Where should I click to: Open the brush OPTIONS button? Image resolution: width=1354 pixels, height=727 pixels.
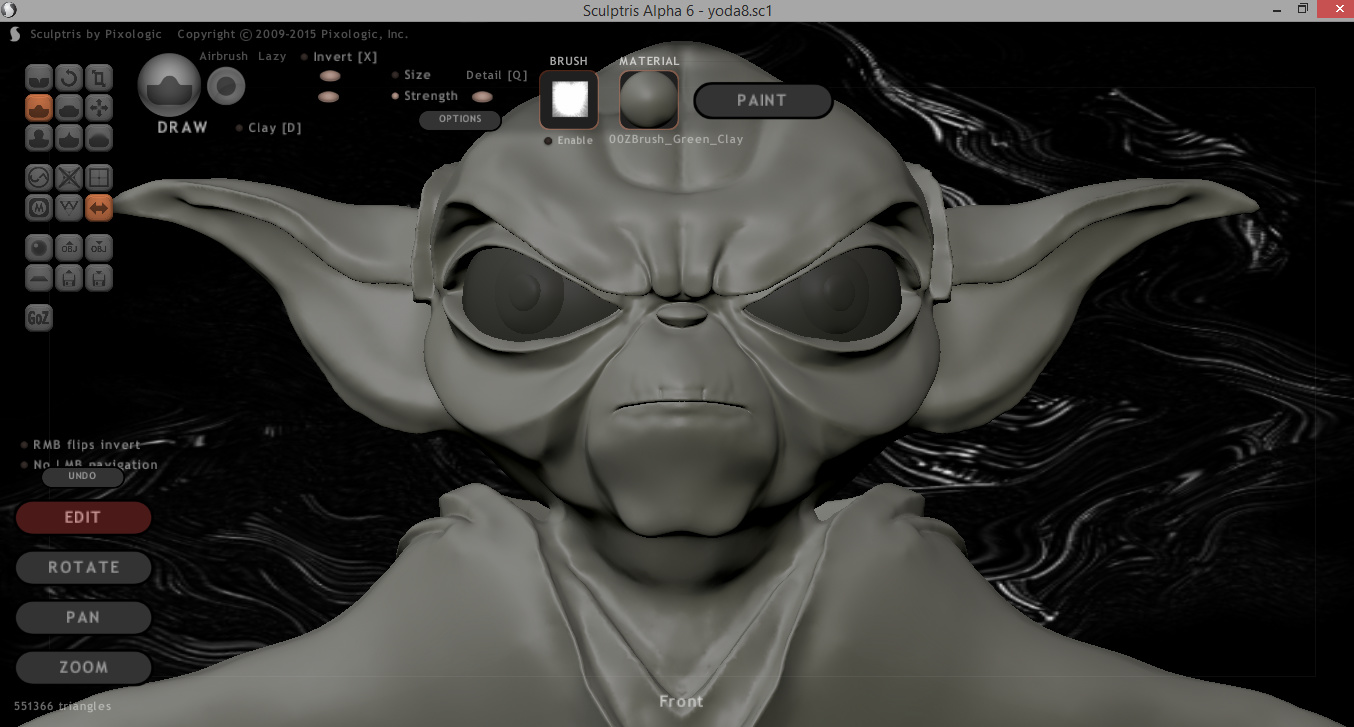(460, 119)
